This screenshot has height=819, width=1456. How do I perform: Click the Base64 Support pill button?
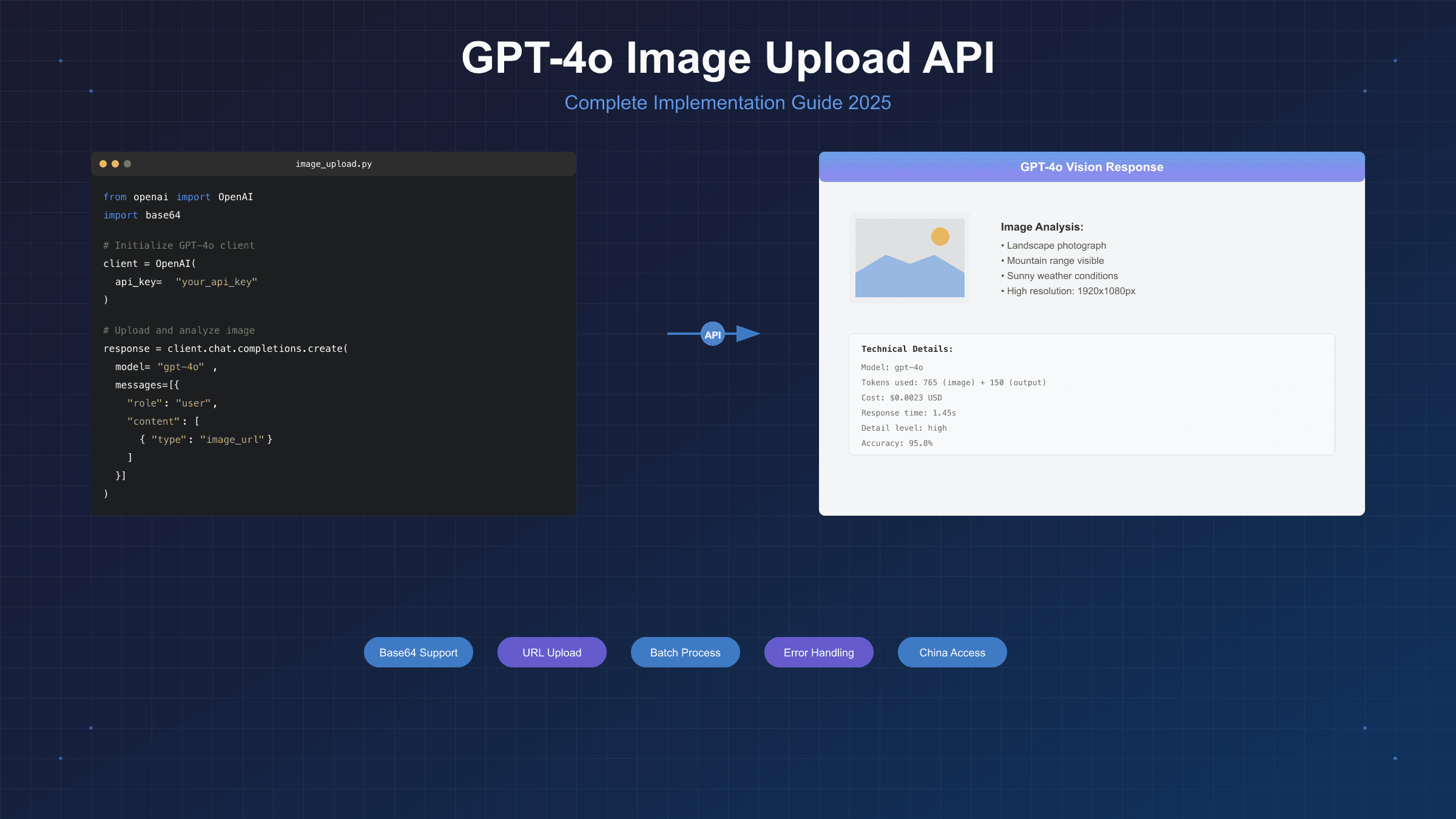point(419,652)
